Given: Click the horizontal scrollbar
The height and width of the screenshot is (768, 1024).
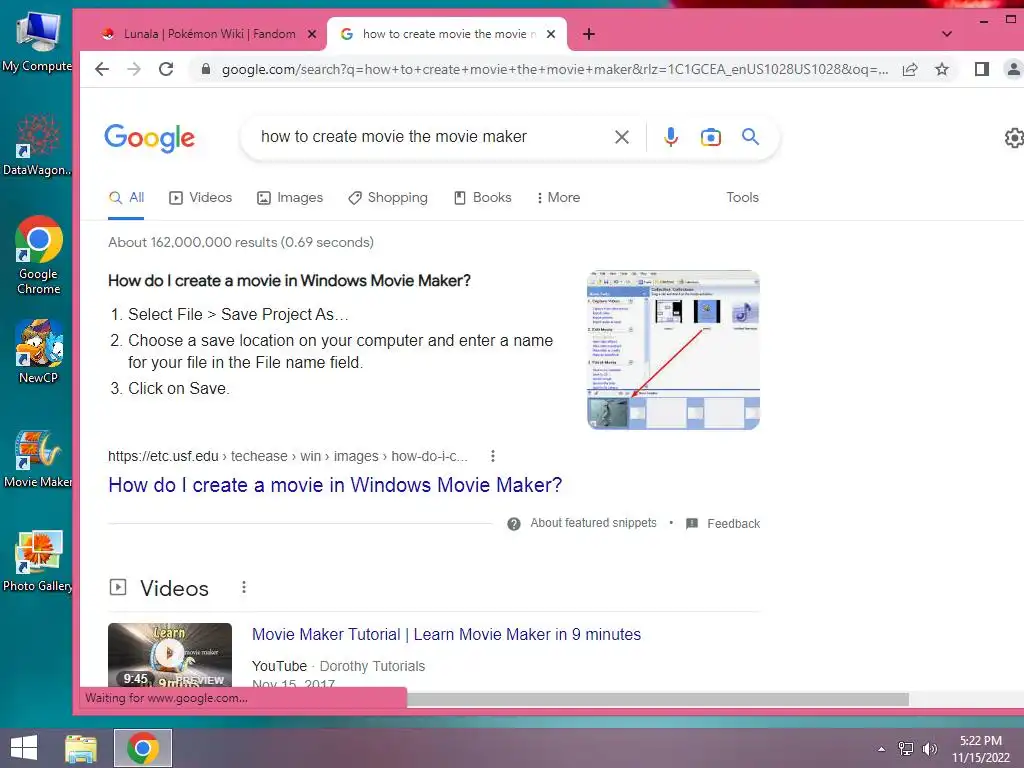Looking at the screenshot, I should tap(657, 699).
